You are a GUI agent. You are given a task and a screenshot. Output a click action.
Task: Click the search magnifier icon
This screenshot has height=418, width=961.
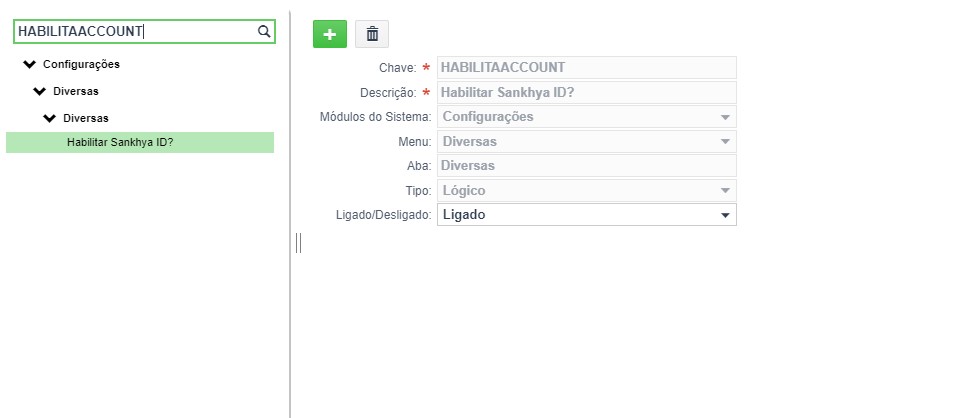click(264, 31)
